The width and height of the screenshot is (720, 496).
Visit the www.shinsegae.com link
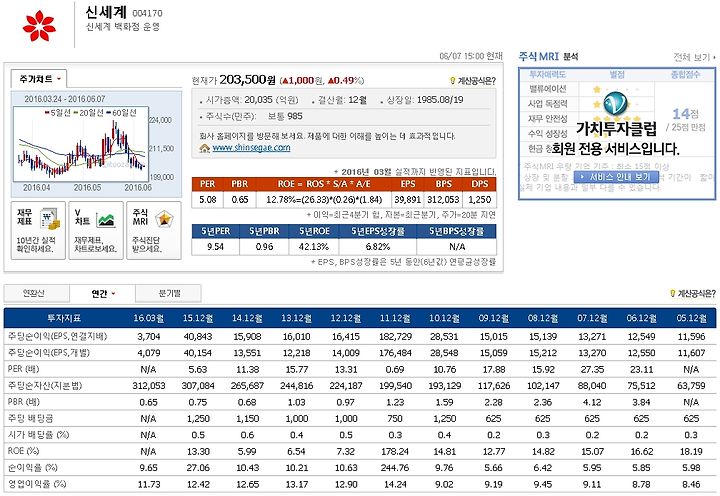click(251, 147)
